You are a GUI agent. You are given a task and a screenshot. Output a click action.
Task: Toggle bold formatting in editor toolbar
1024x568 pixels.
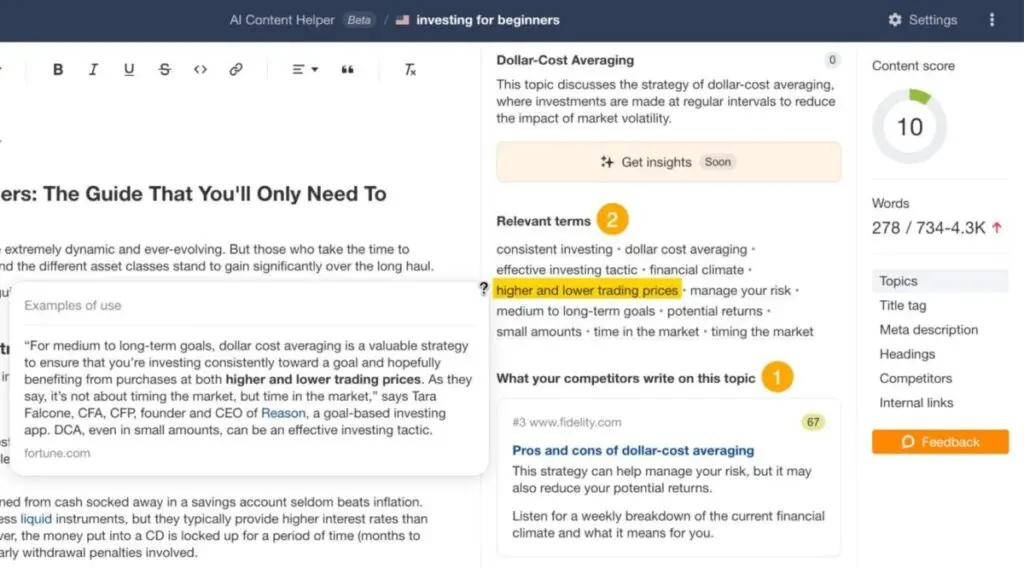(58, 69)
